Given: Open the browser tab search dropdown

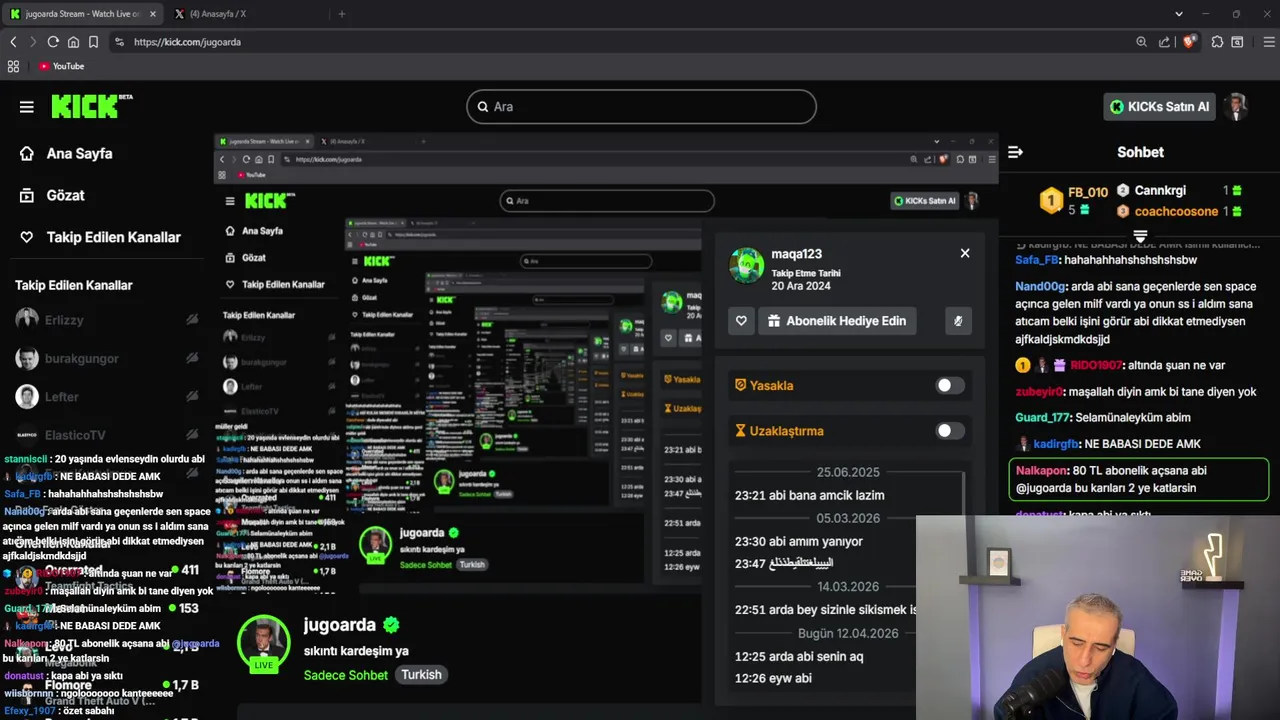Looking at the screenshot, I should [1179, 14].
